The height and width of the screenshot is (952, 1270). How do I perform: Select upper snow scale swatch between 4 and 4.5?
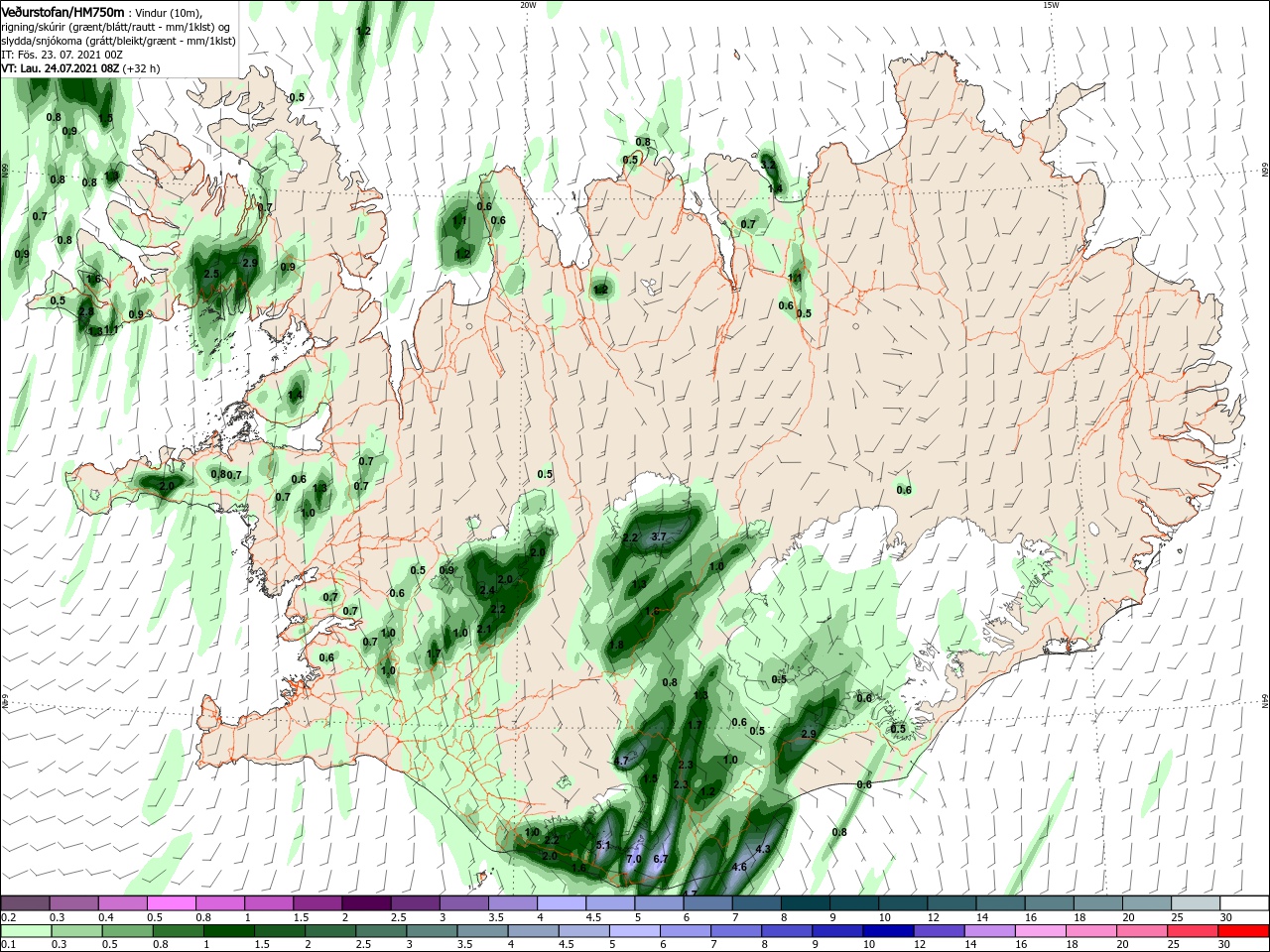561,903
